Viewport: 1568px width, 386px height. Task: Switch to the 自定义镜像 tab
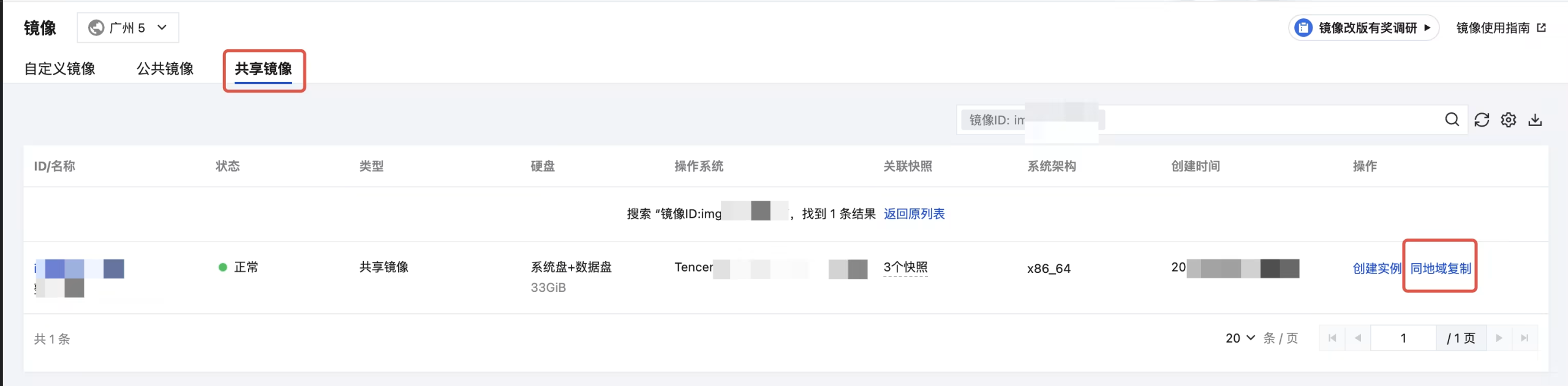tap(59, 69)
